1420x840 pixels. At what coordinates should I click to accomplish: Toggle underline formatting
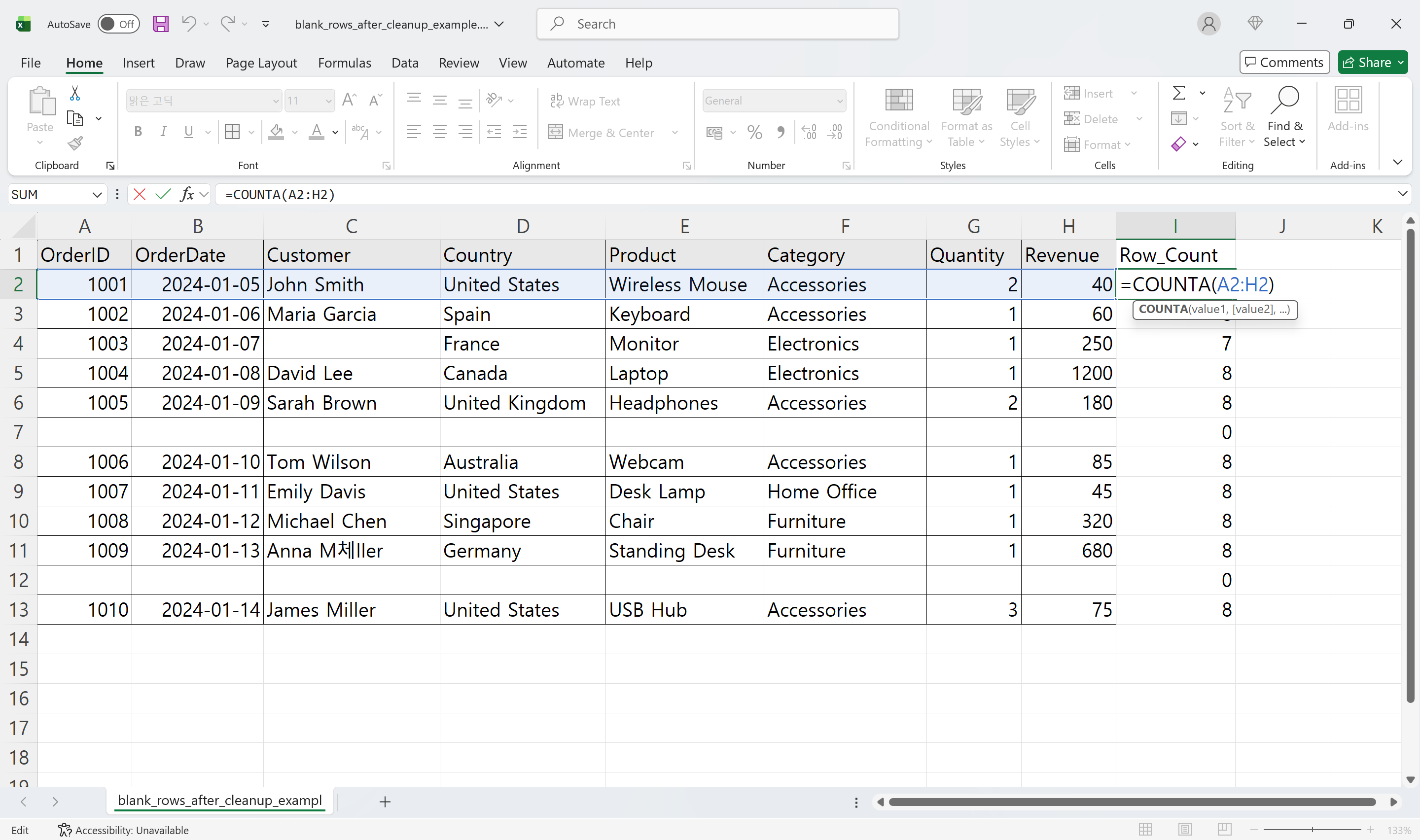(x=187, y=132)
